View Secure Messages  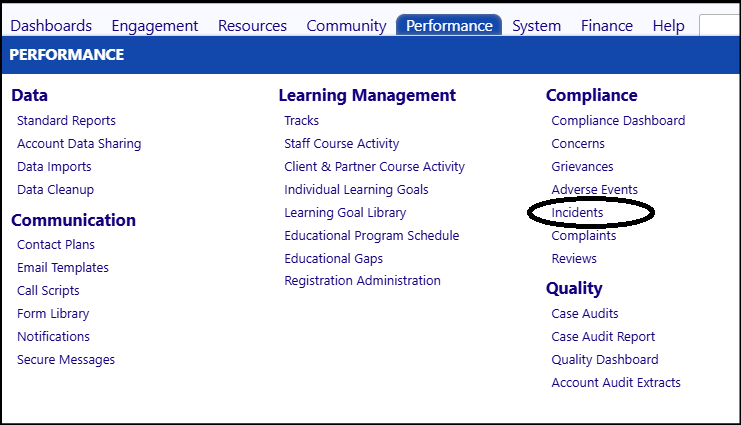(66, 360)
